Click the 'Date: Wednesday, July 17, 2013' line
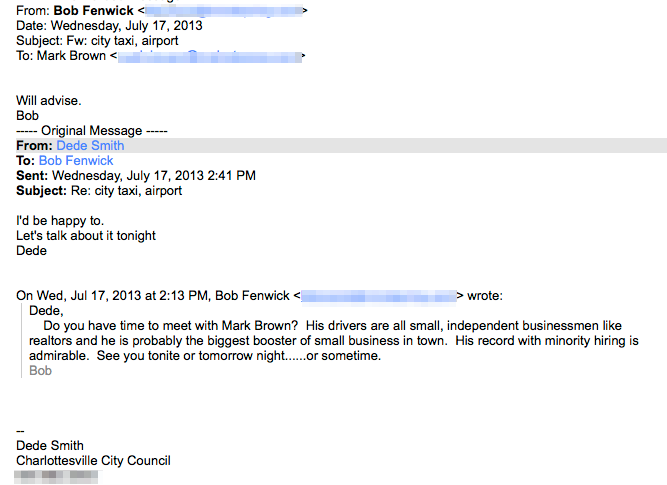 point(109,26)
